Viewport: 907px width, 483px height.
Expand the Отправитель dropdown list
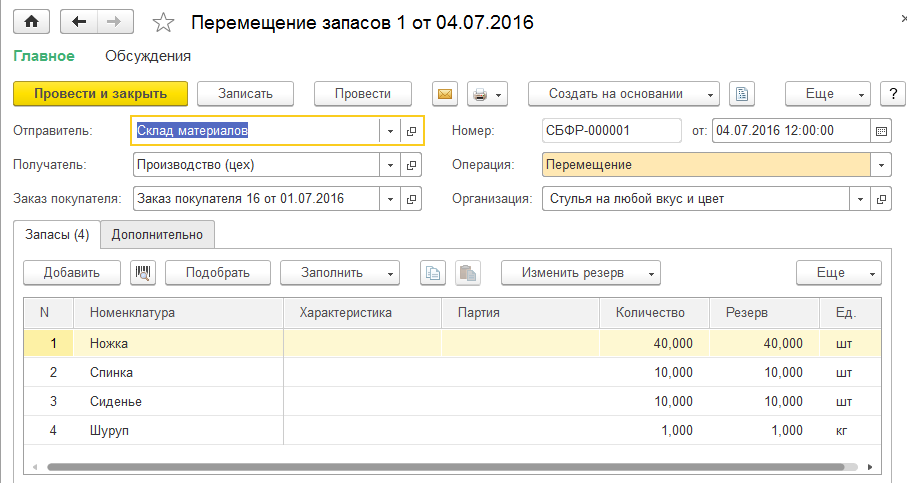click(x=389, y=131)
